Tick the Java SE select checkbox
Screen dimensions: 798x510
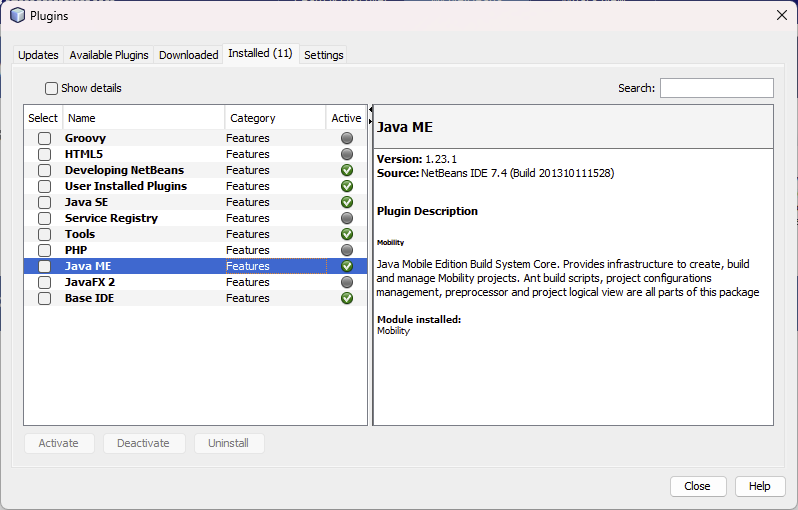[44, 202]
